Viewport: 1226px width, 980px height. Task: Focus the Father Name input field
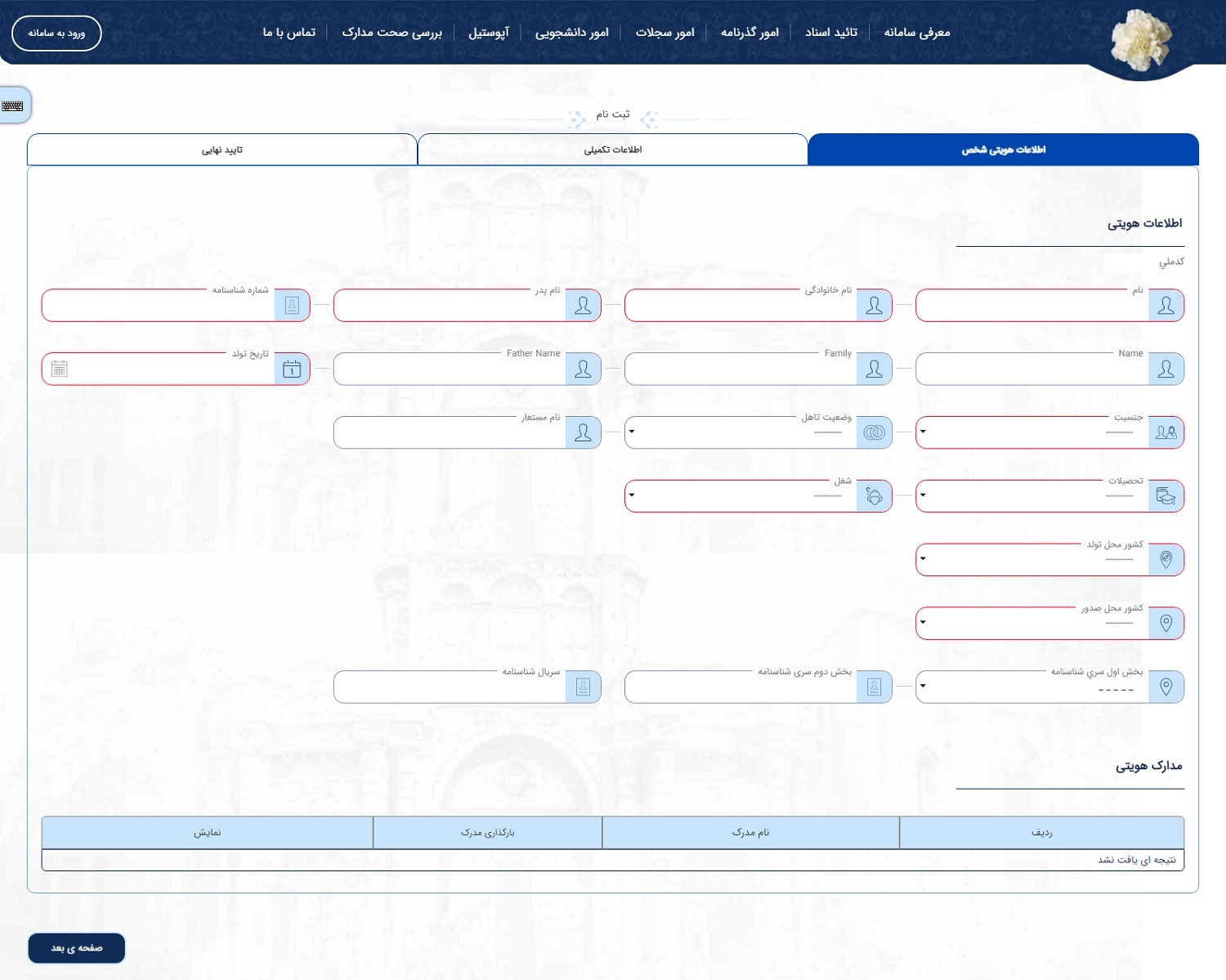coord(450,369)
